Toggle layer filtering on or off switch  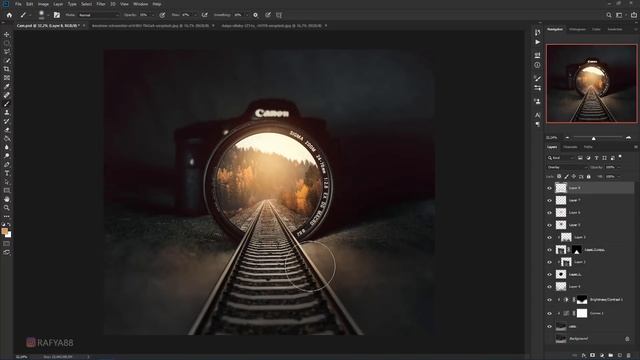[620, 157]
